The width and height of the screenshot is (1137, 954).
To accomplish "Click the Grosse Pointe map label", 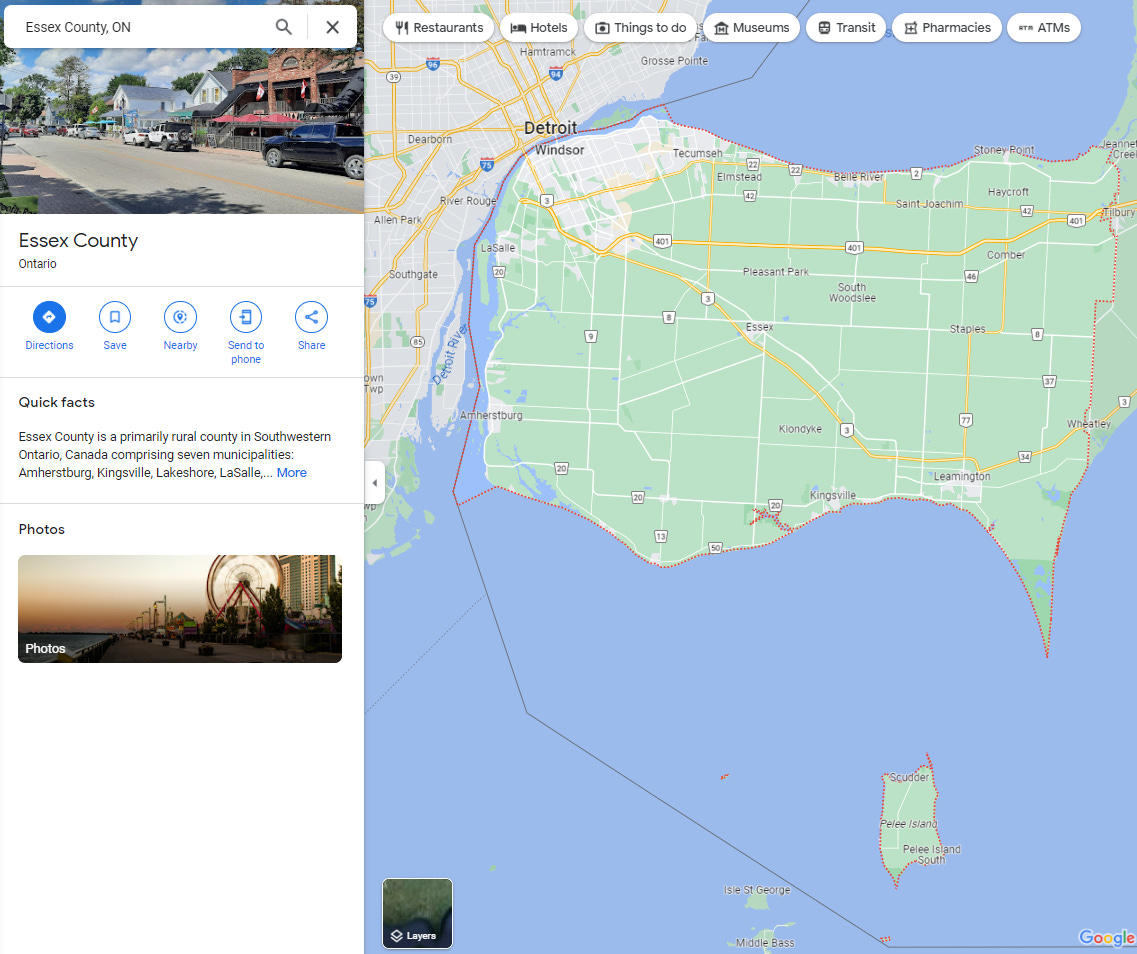I will [674, 61].
